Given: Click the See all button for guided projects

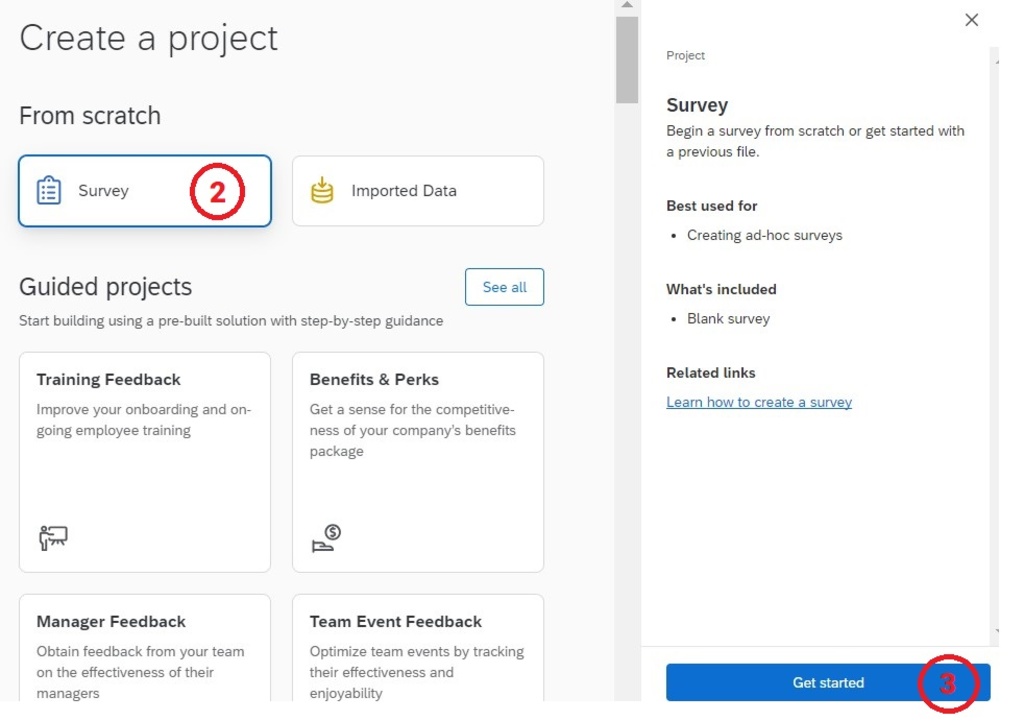Looking at the screenshot, I should (x=504, y=287).
